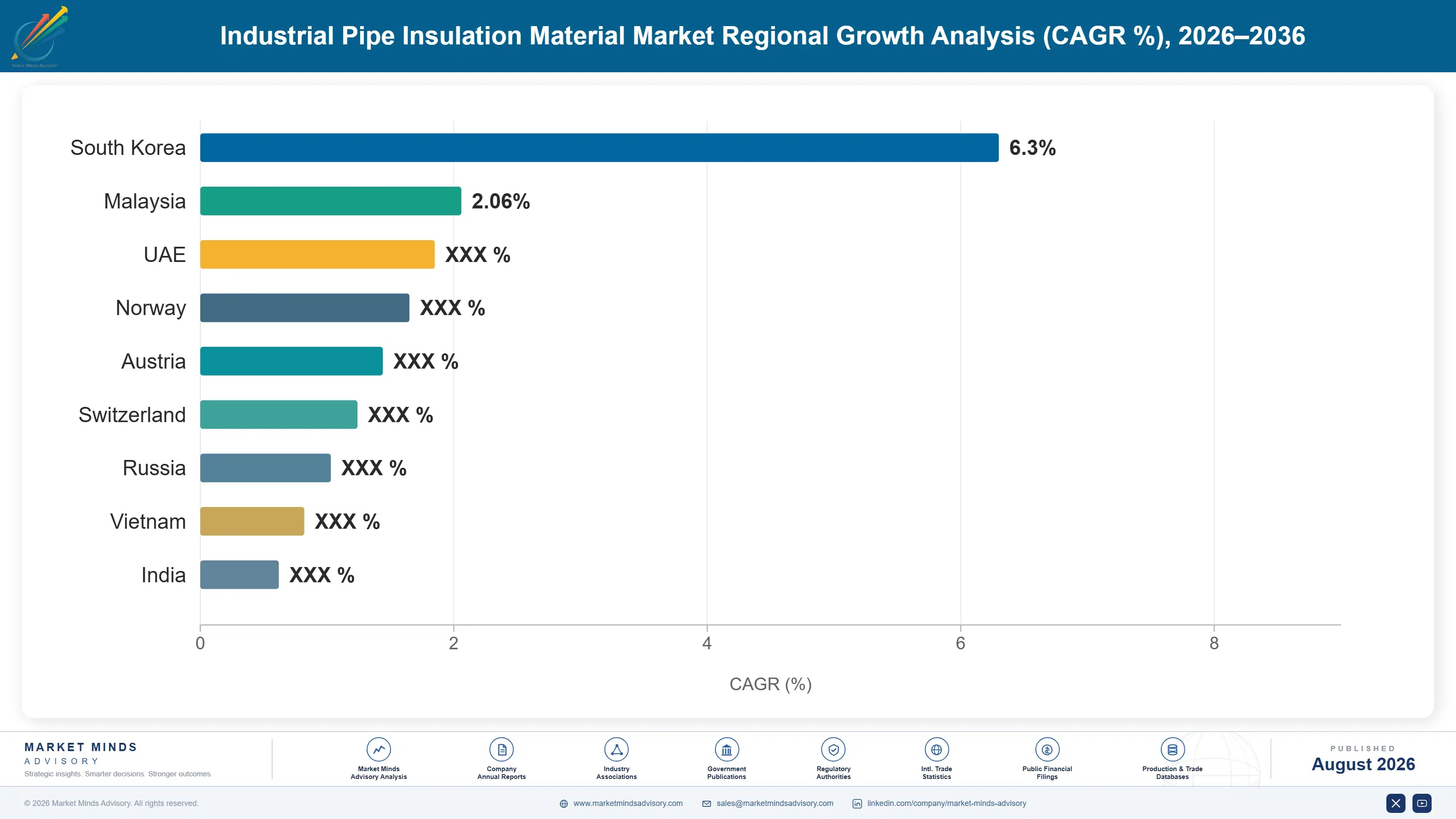Click the 2.06% value label
Viewport: 1456px width, 819px height.
coord(501,201)
